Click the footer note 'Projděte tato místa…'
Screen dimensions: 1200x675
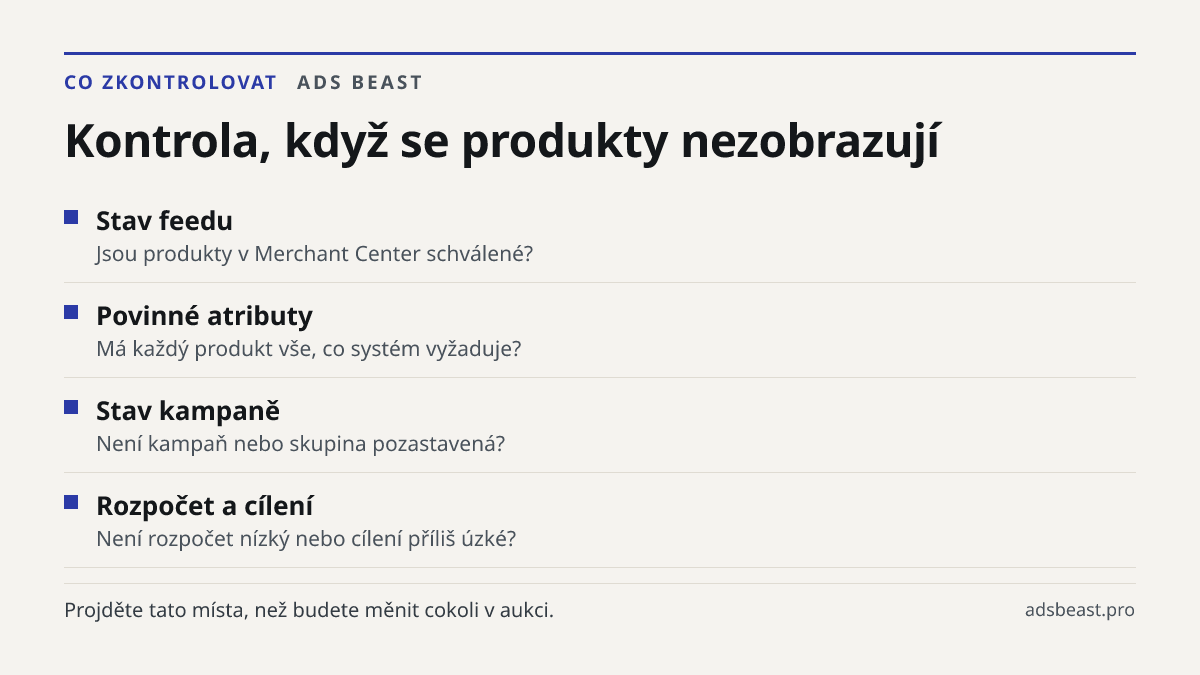(x=309, y=609)
